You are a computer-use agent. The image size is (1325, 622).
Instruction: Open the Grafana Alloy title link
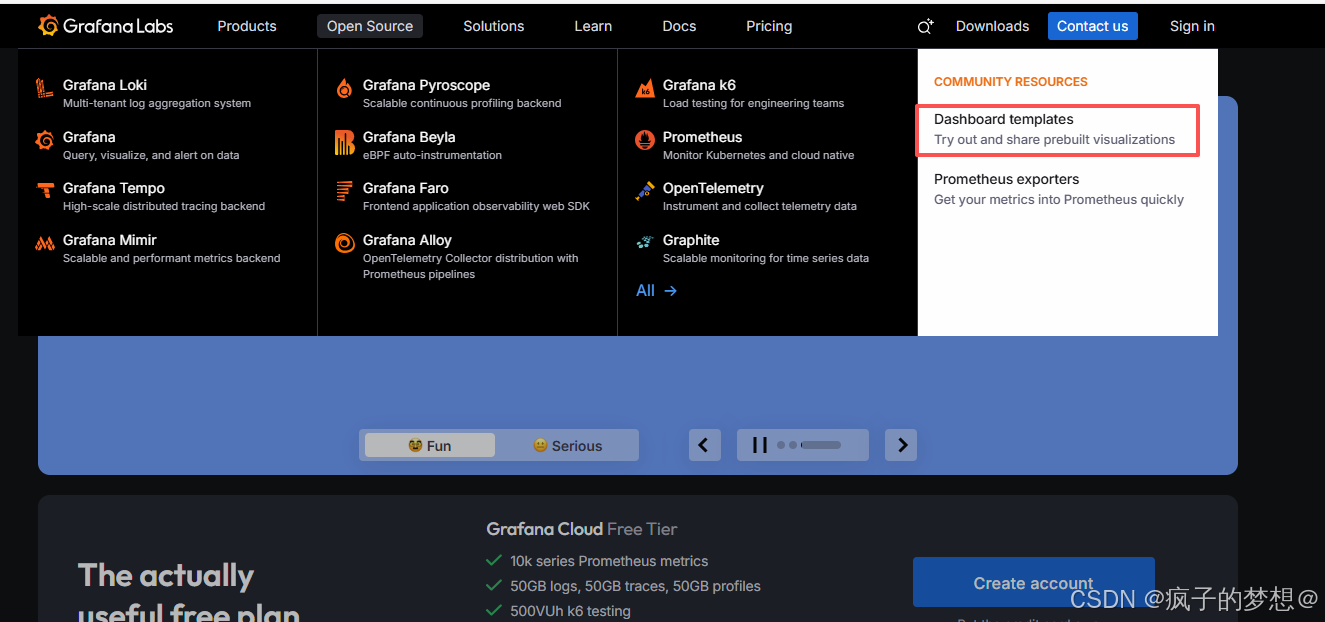[408, 240]
